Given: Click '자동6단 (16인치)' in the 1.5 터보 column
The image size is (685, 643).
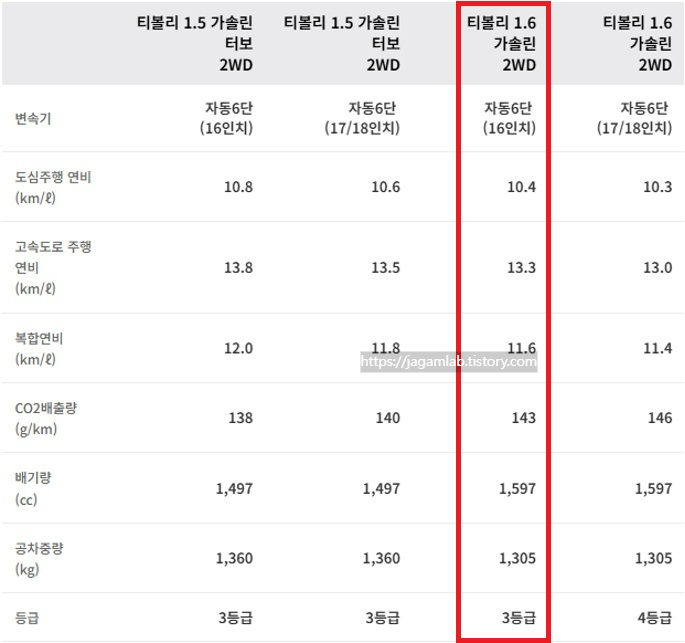Looking at the screenshot, I should tap(227, 118).
